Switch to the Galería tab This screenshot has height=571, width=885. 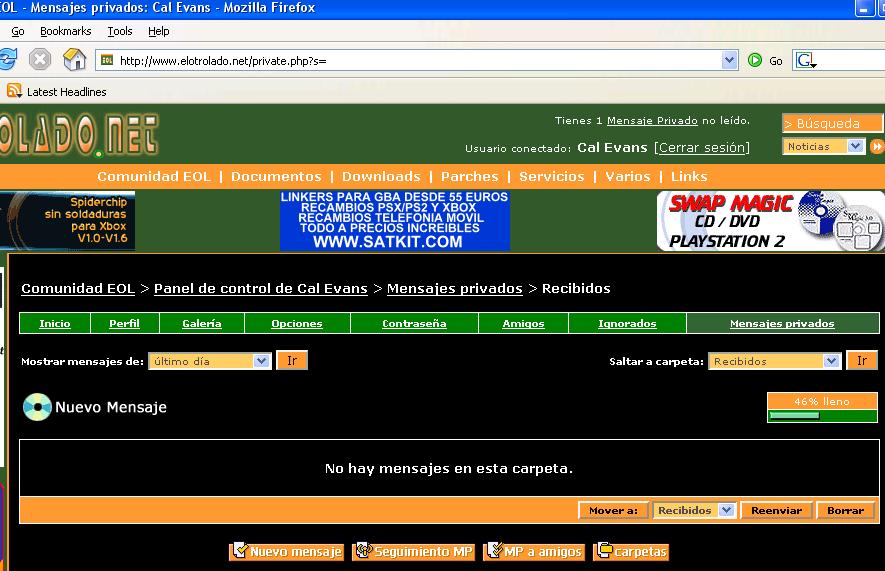[x=201, y=323]
